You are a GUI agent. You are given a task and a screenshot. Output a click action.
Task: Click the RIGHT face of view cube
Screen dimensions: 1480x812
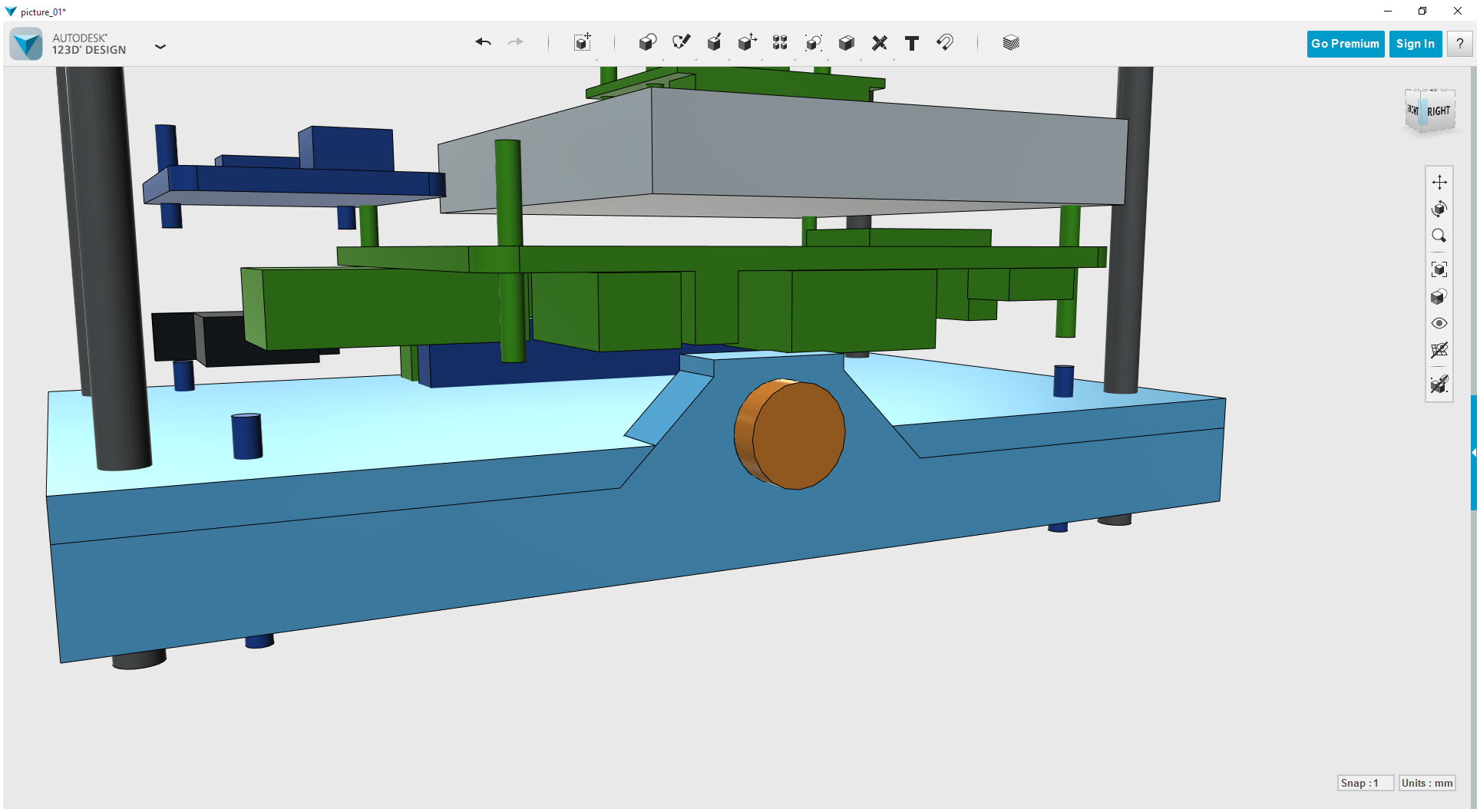point(1439,111)
